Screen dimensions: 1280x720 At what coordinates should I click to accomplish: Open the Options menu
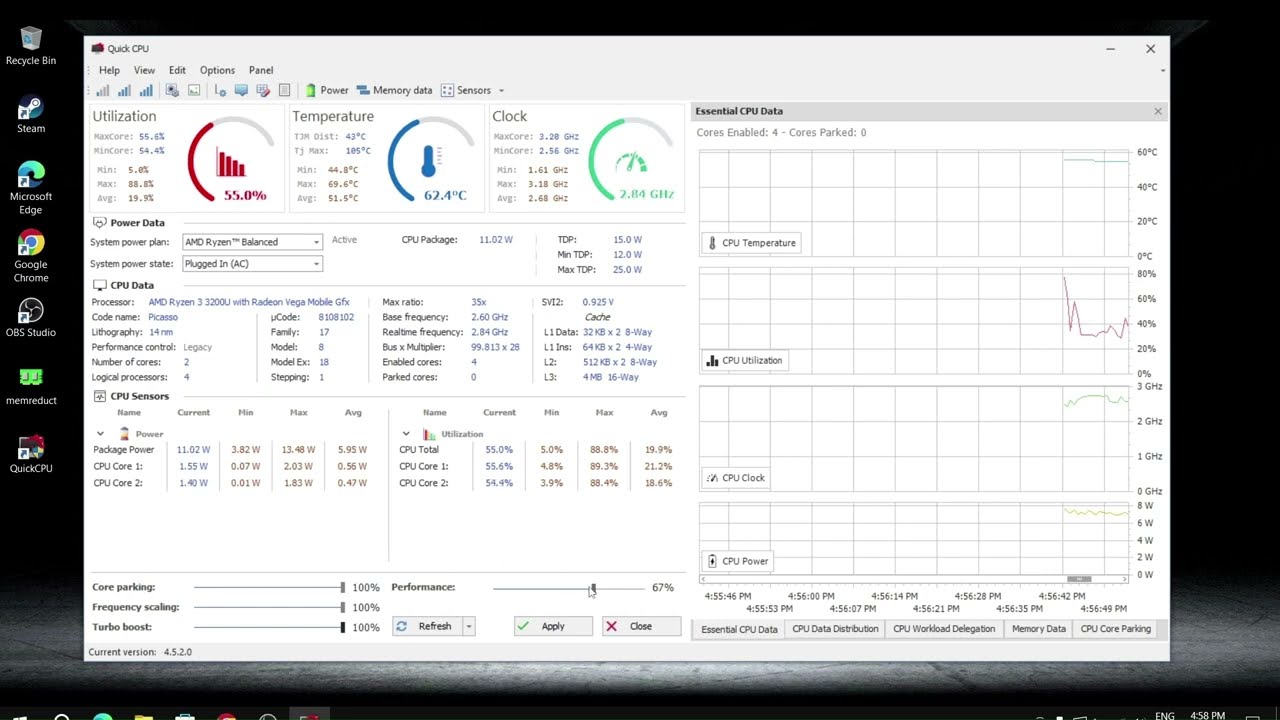pyautogui.click(x=217, y=70)
